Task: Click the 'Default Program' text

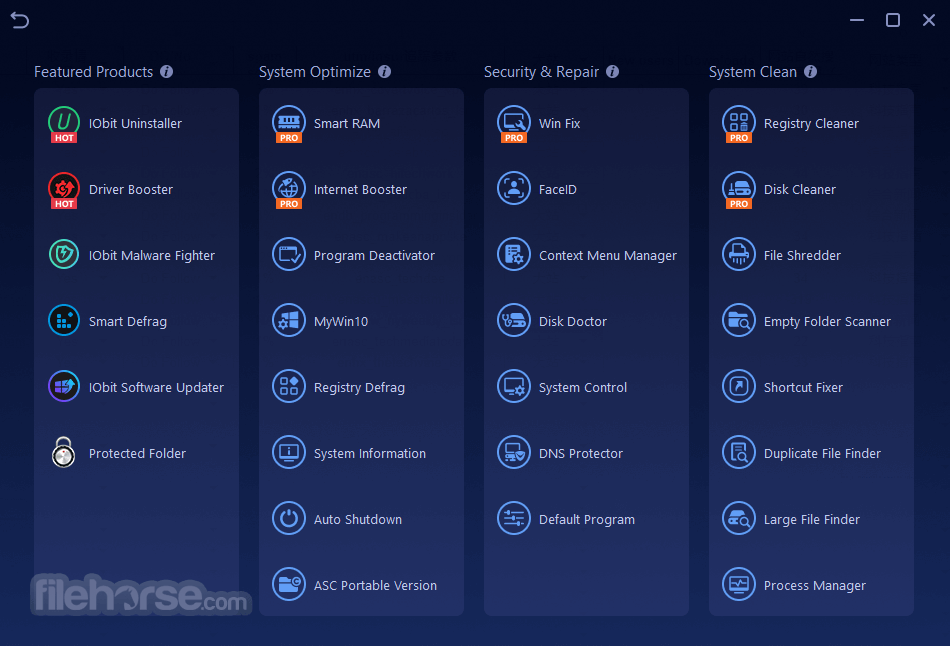Action: click(586, 520)
